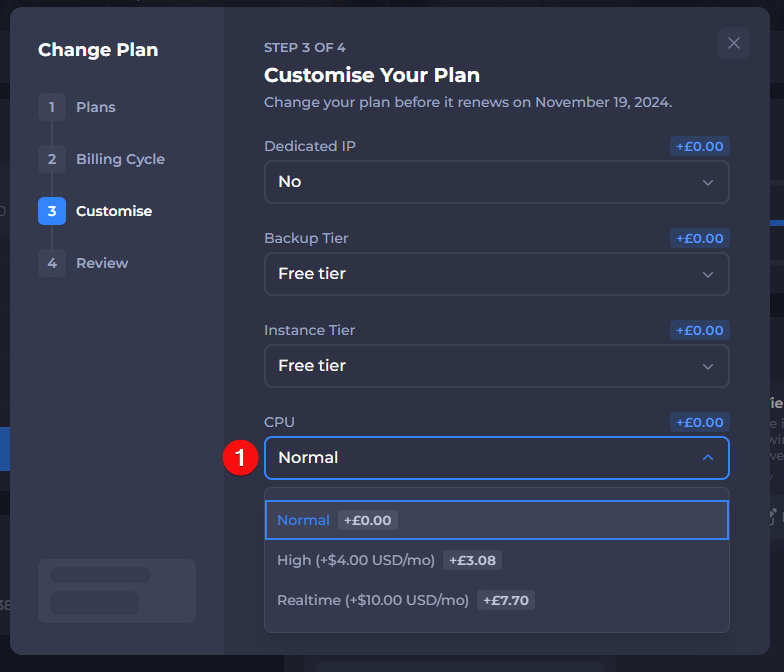Click the step 2 number icon
Screen dimensions: 784x672
pyautogui.click(x=52, y=159)
